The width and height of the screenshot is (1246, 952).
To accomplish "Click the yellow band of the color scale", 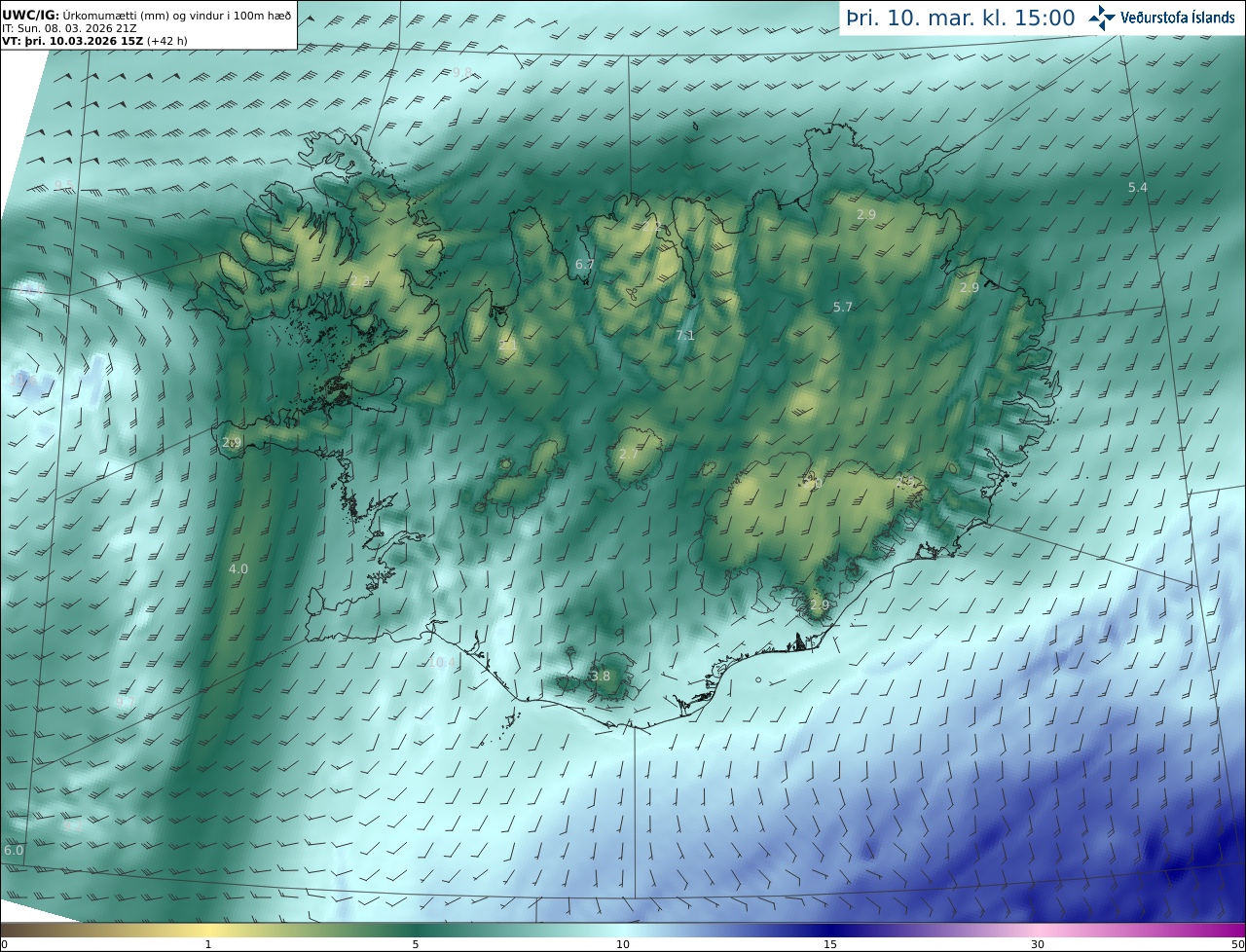I will [x=208, y=931].
